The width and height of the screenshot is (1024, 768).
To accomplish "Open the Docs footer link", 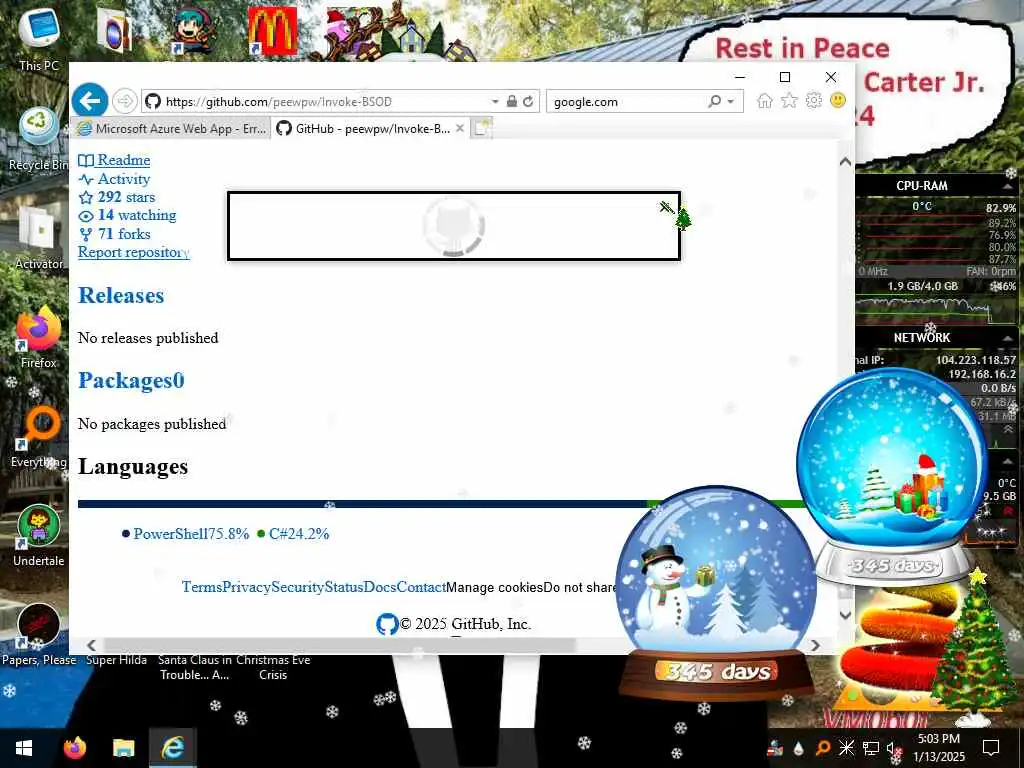I will [380, 587].
